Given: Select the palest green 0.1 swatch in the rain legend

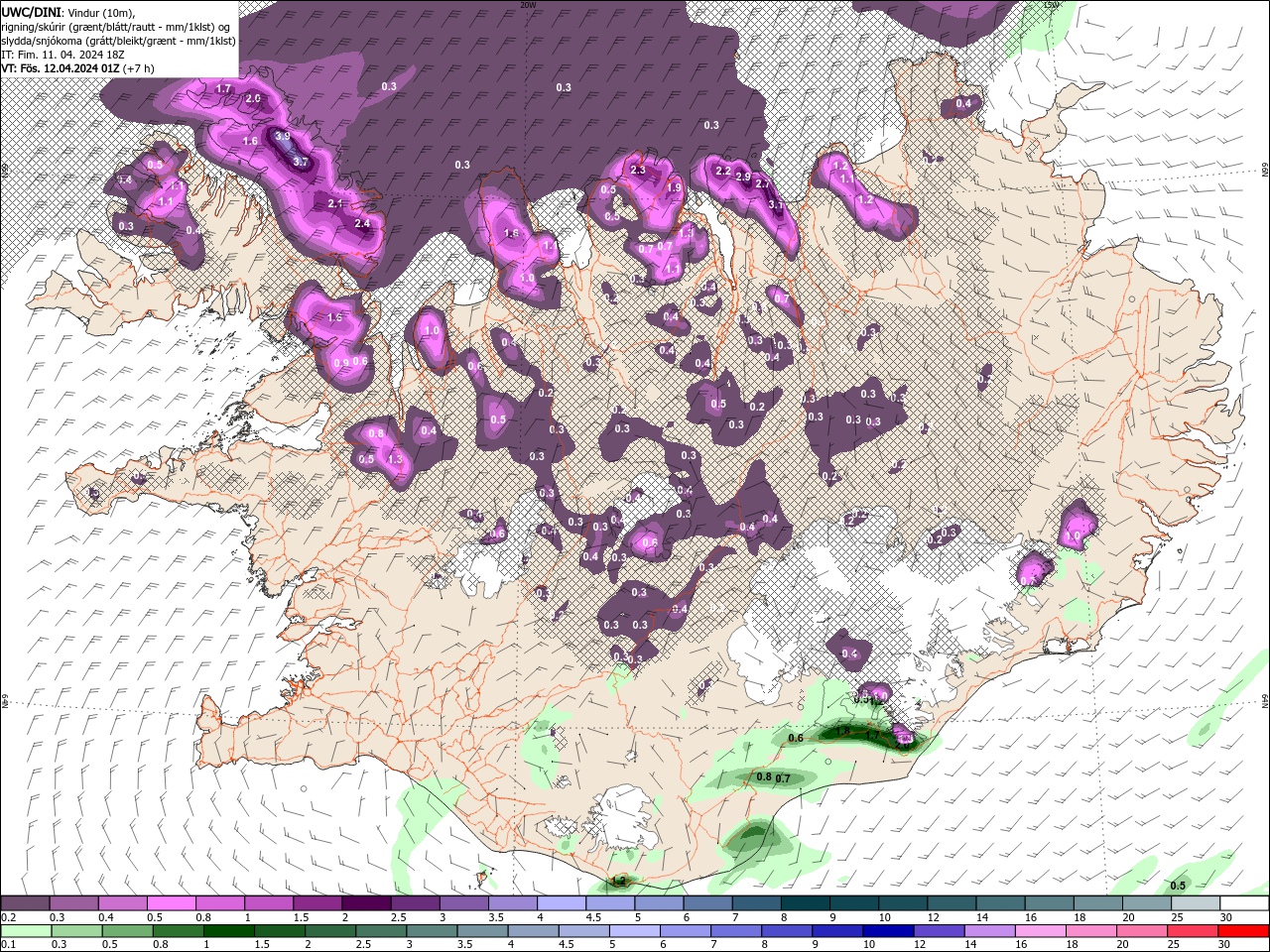Looking at the screenshot, I should [x=26, y=931].
